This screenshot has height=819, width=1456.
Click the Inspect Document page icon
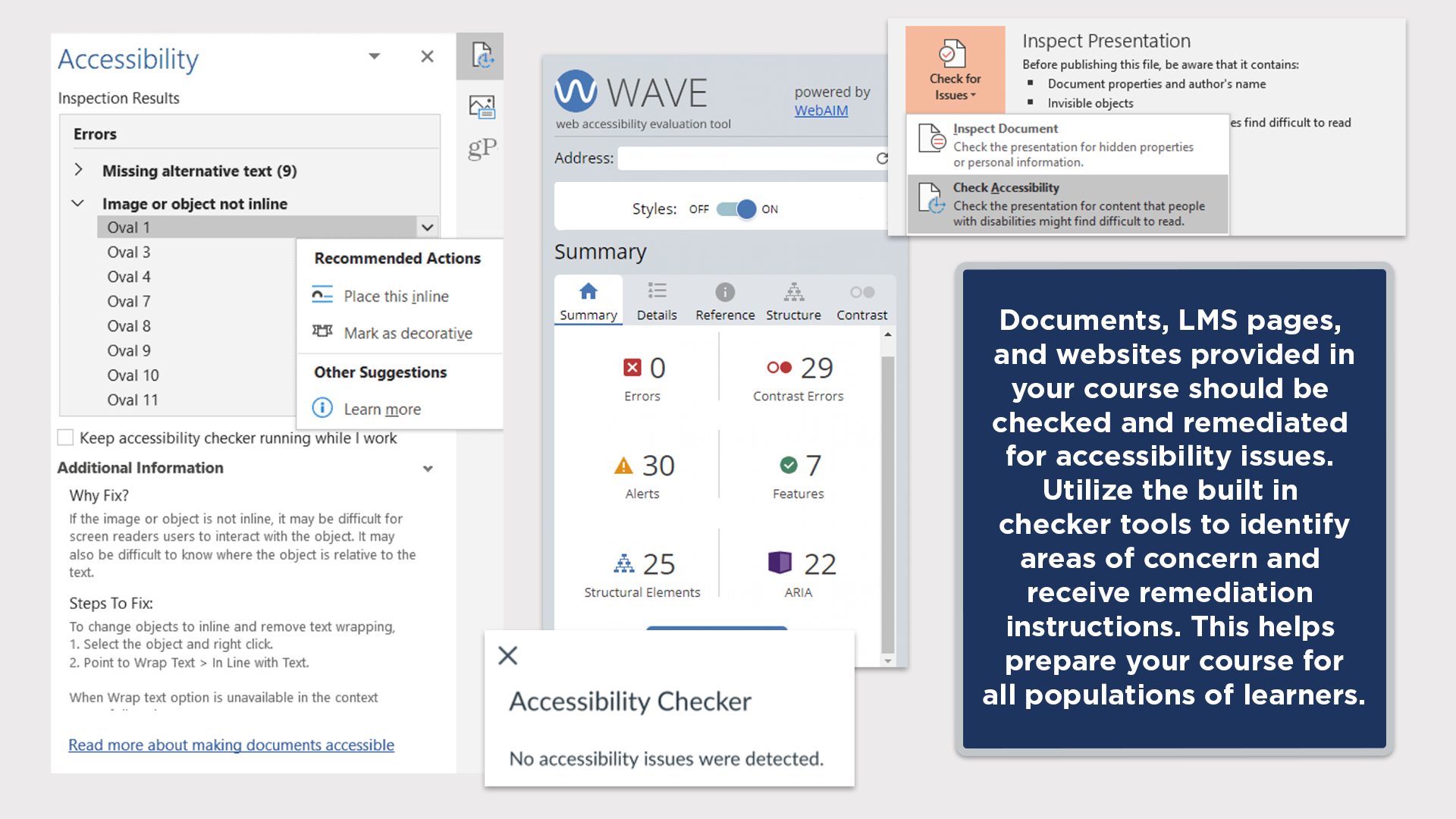point(932,139)
